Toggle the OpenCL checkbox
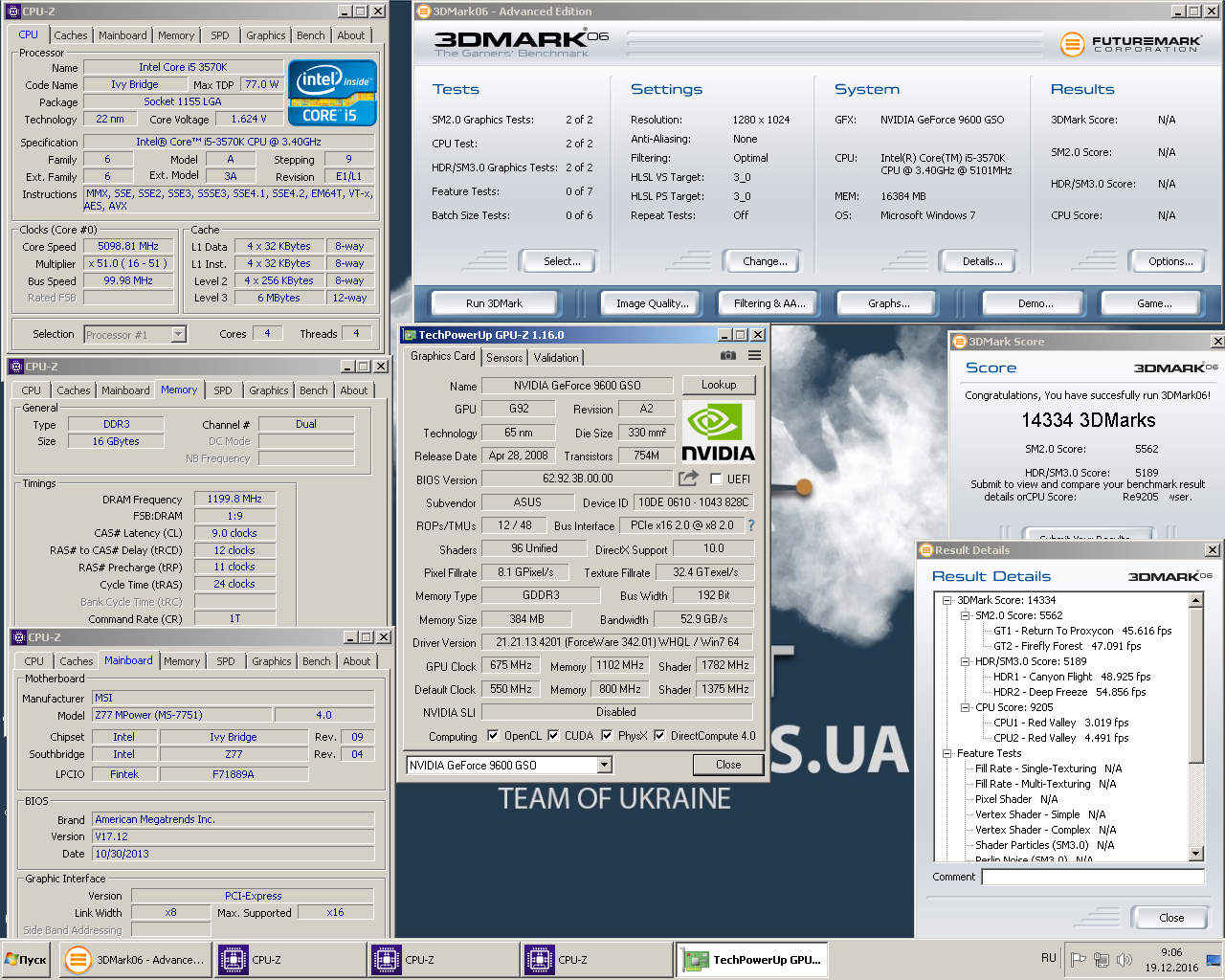 [x=493, y=736]
